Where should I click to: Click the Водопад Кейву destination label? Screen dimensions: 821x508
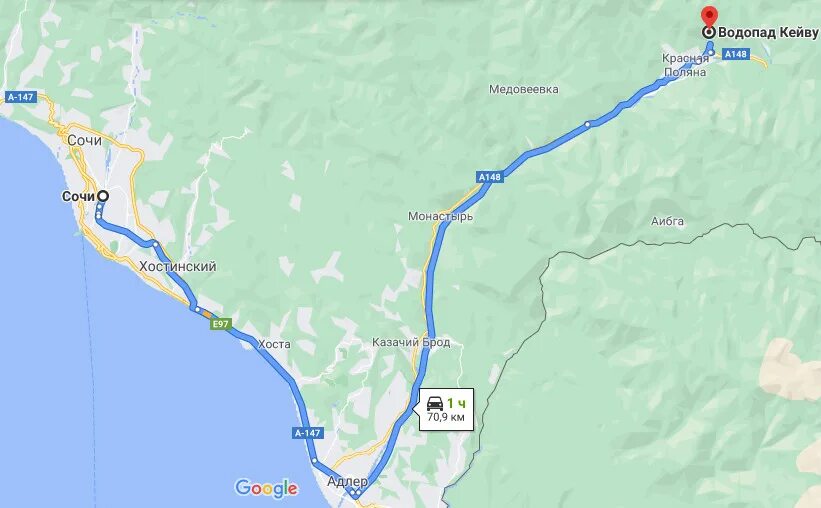pos(768,32)
